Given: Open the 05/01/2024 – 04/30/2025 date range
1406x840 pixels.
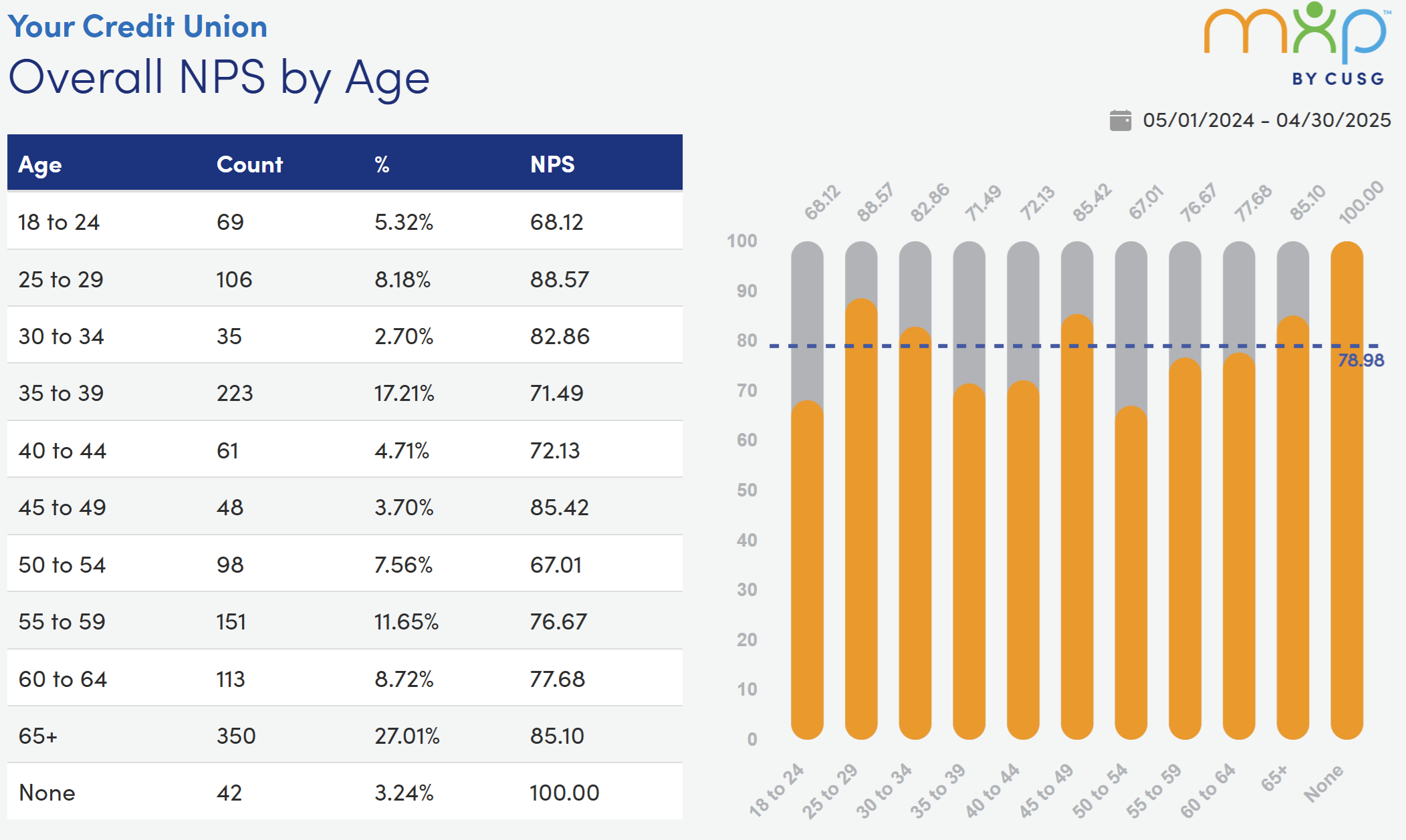Looking at the screenshot, I should click(x=1266, y=120).
